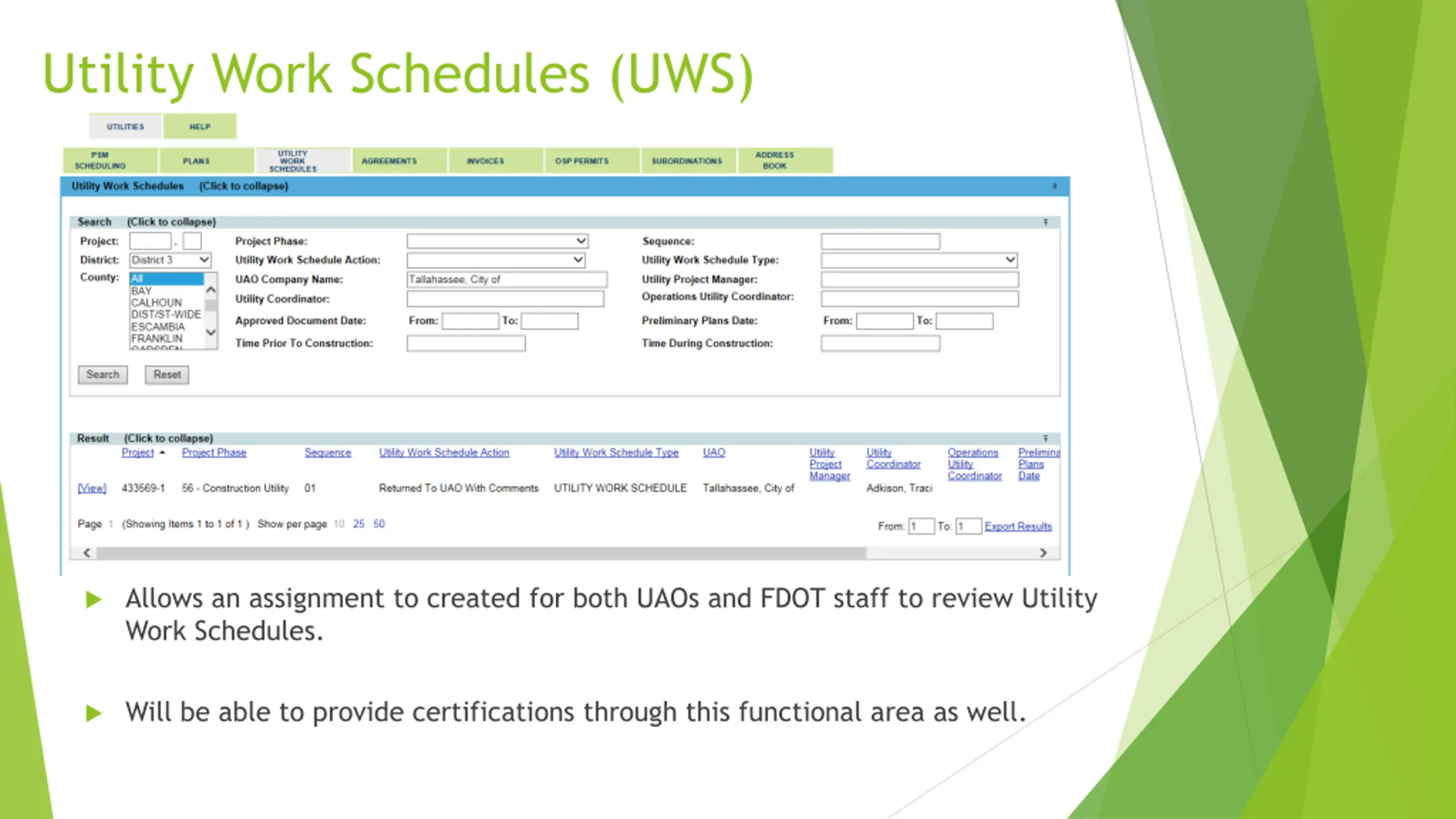Click Operations Utility Coordinator field

click(x=920, y=299)
